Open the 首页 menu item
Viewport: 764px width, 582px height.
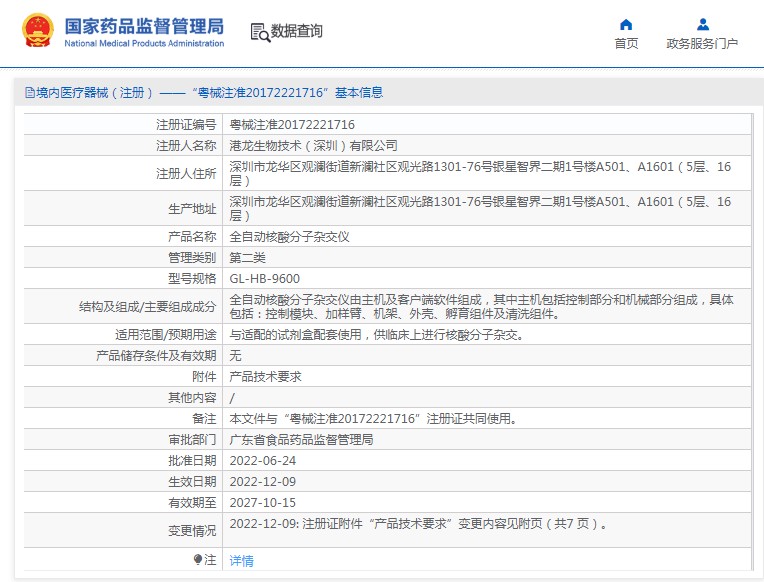[x=626, y=43]
